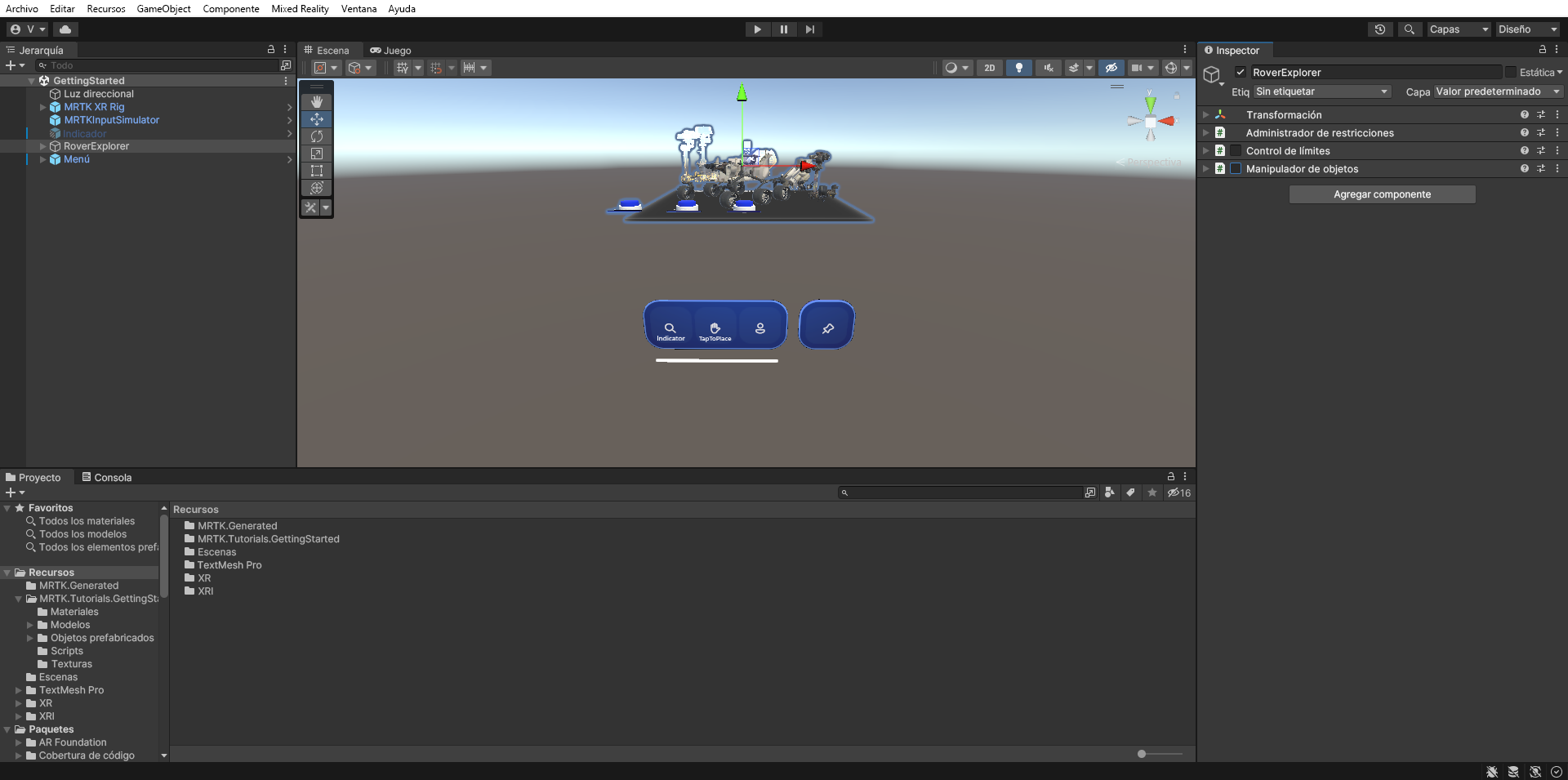
Task: Switch the scene view to 2D mode
Action: coord(989,68)
